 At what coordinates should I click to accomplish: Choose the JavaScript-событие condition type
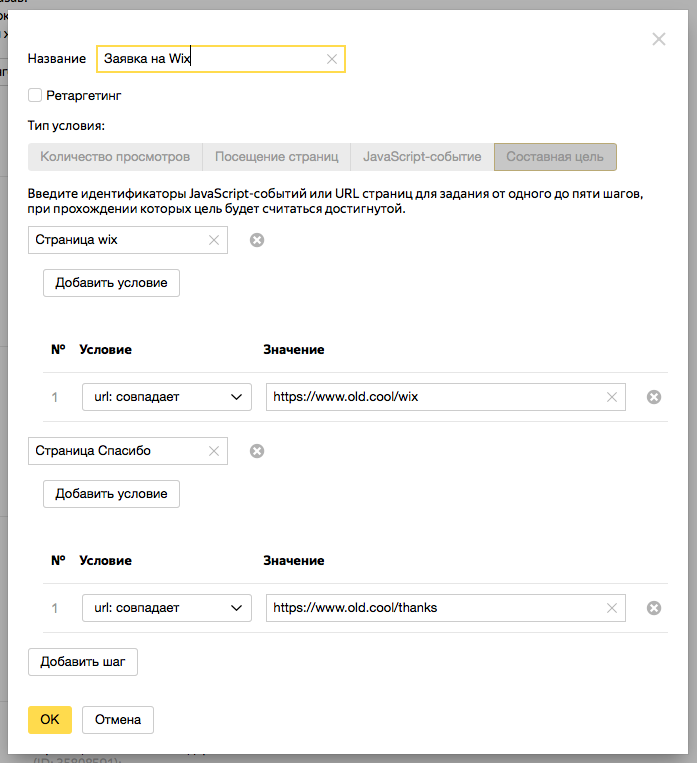point(423,157)
